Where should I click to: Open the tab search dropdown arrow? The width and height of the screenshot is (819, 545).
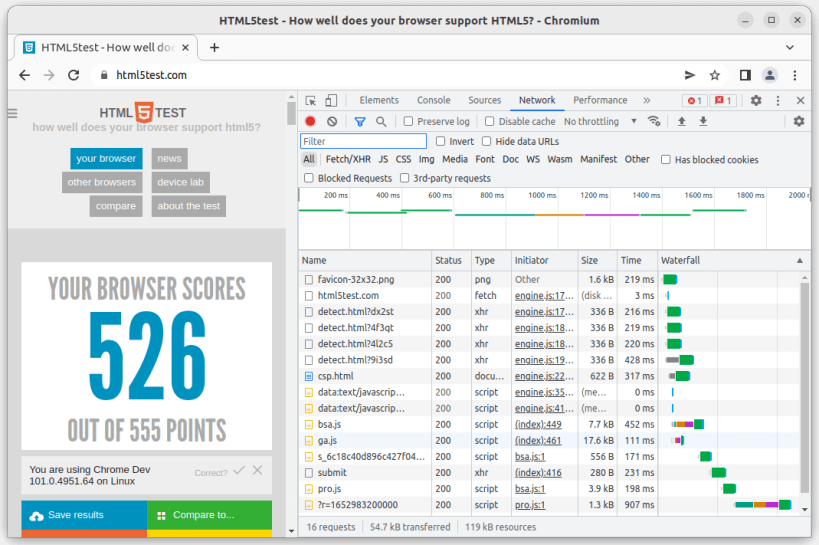790,48
